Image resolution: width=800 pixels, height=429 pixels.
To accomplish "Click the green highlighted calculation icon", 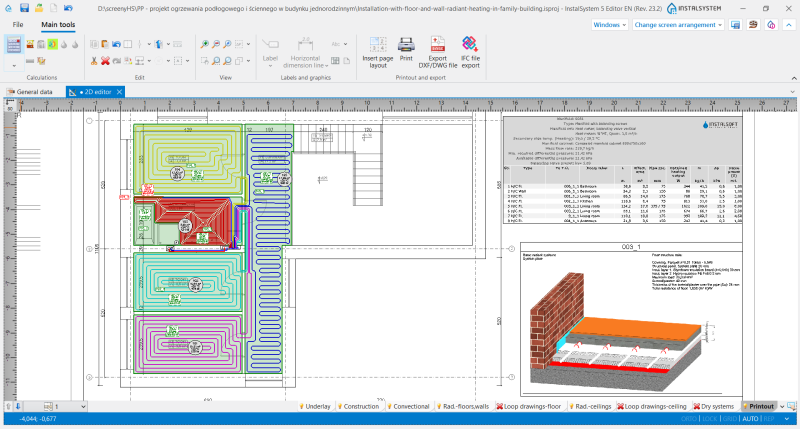I will tap(53, 44).
